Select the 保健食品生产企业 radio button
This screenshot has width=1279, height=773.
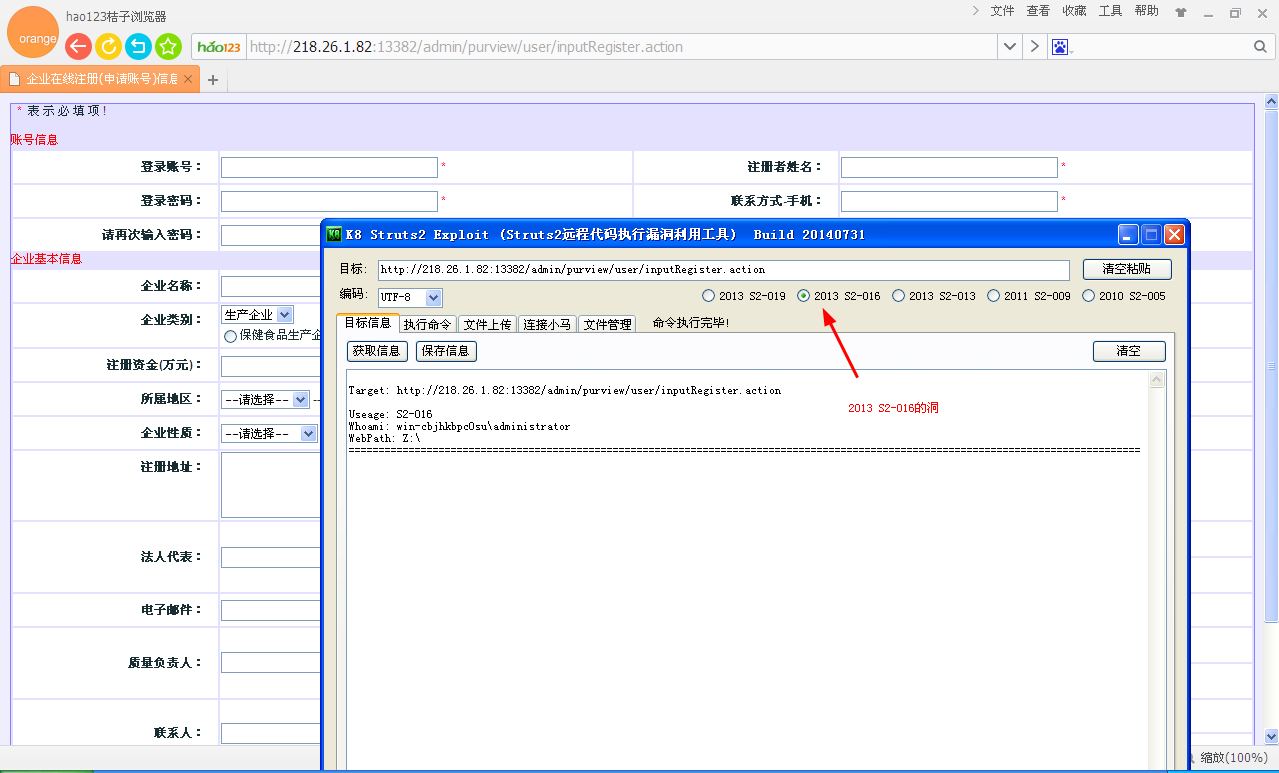pyautogui.click(x=230, y=336)
